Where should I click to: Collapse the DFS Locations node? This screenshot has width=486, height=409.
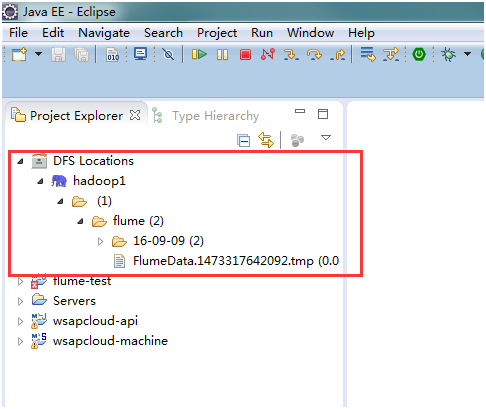pyautogui.click(x=20, y=161)
